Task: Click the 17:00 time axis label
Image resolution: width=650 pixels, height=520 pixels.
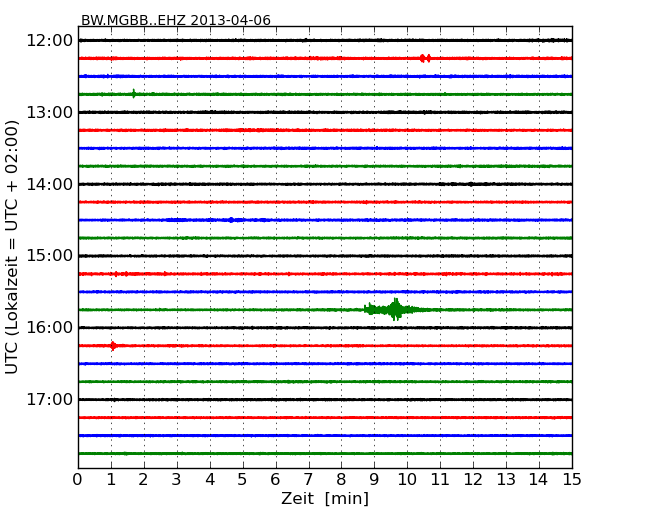Action: pyautogui.click(x=50, y=400)
